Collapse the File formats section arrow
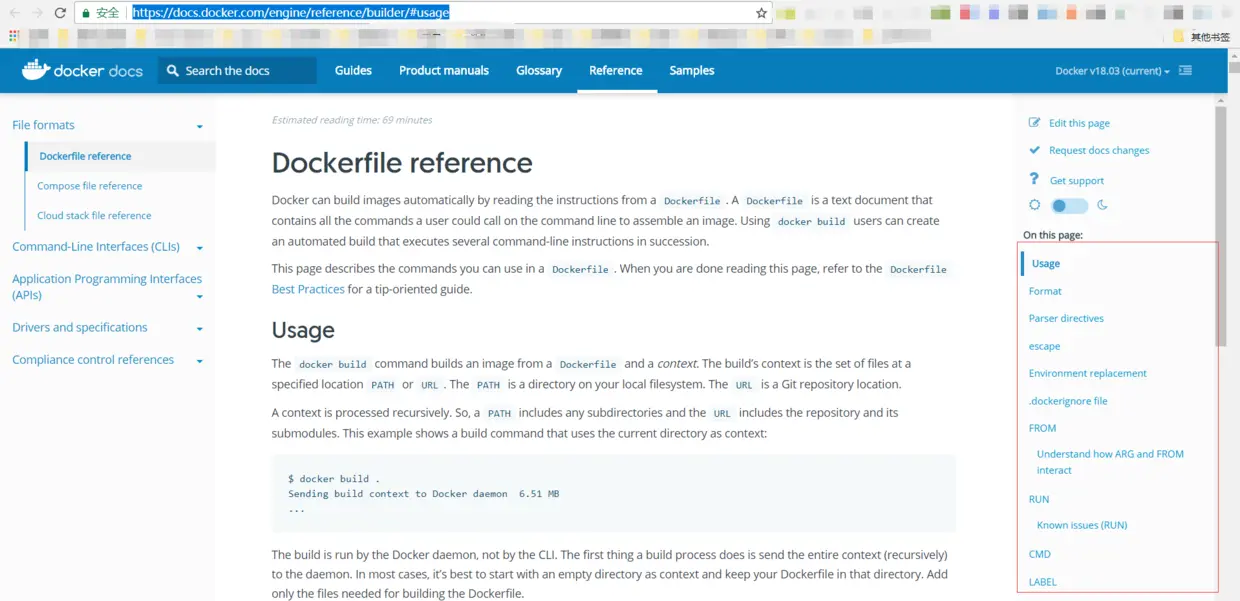This screenshot has width=1240, height=601. tap(200, 127)
